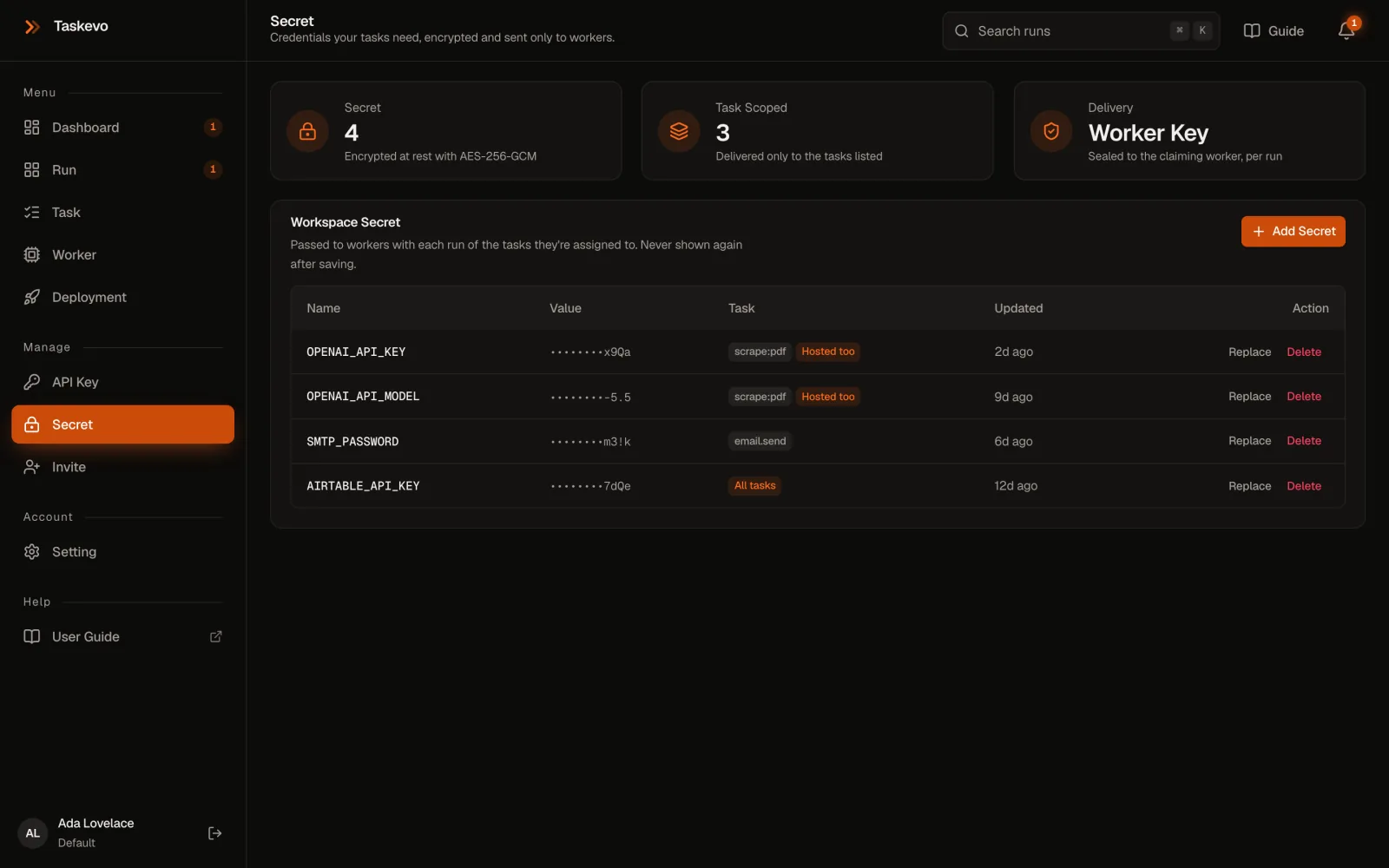Viewport: 1389px width, 868px height.
Task: Click the lock icon in the Secret stat card
Action: [x=307, y=131]
